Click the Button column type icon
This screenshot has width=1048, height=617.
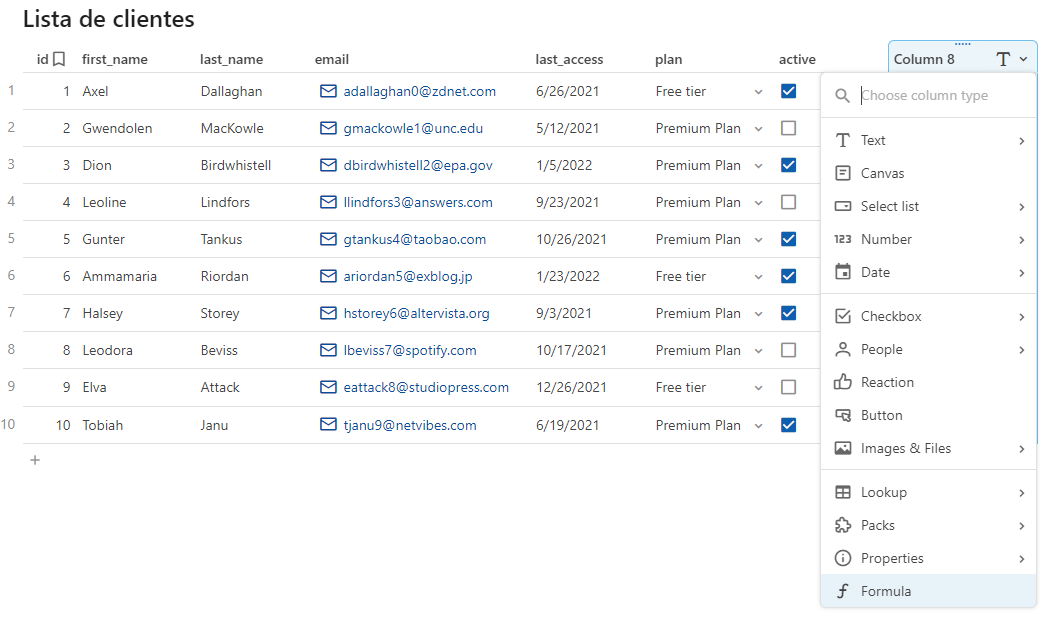(843, 415)
